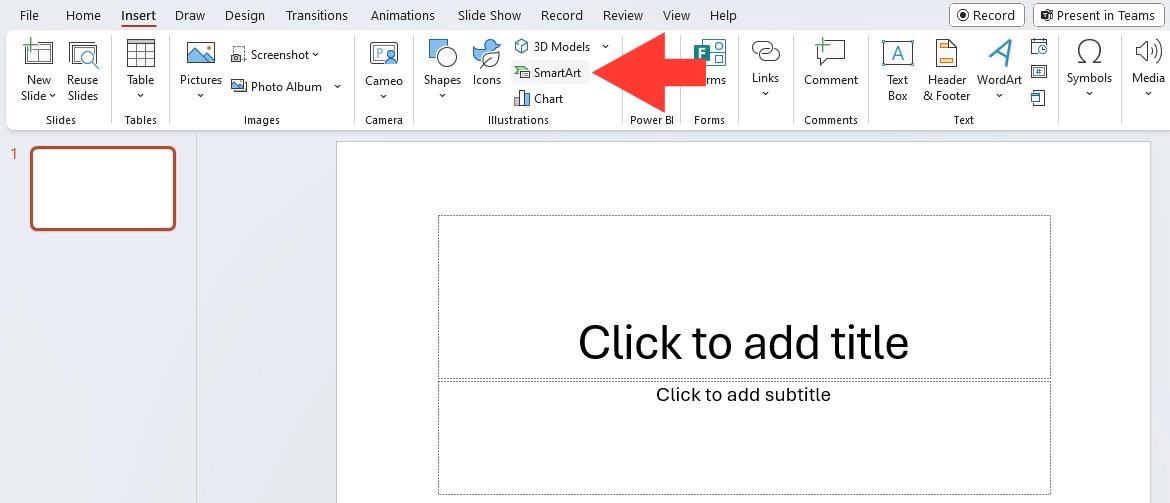Expand the Media dropdown arrow
1170x503 pixels.
[x=1148, y=94]
